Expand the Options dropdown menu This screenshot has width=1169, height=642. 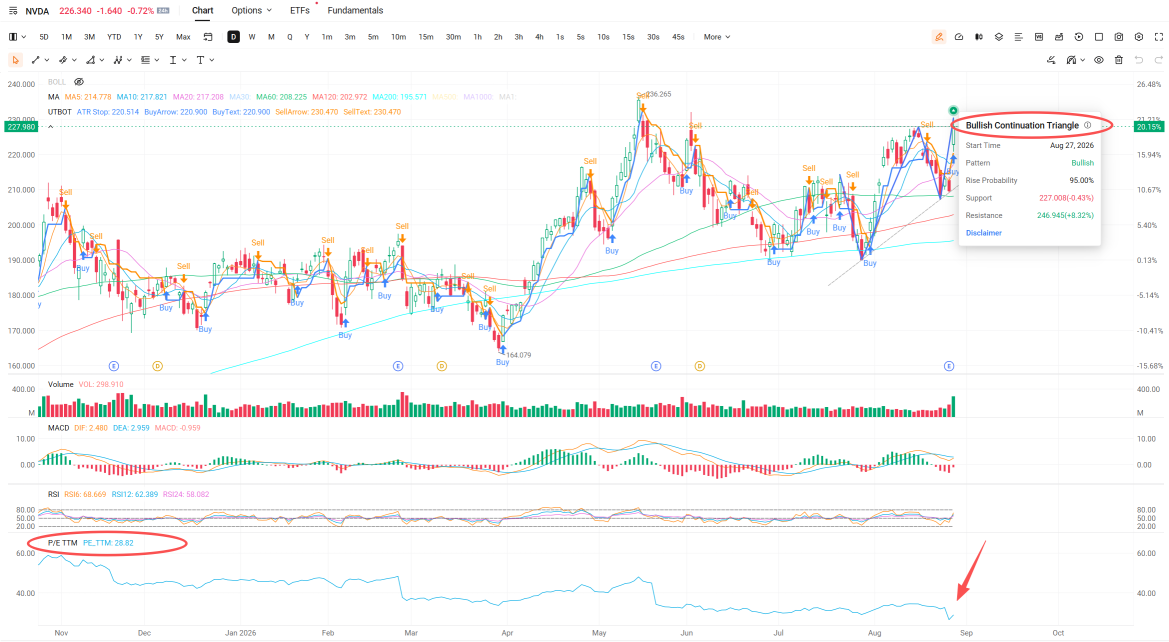[x=251, y=10]
